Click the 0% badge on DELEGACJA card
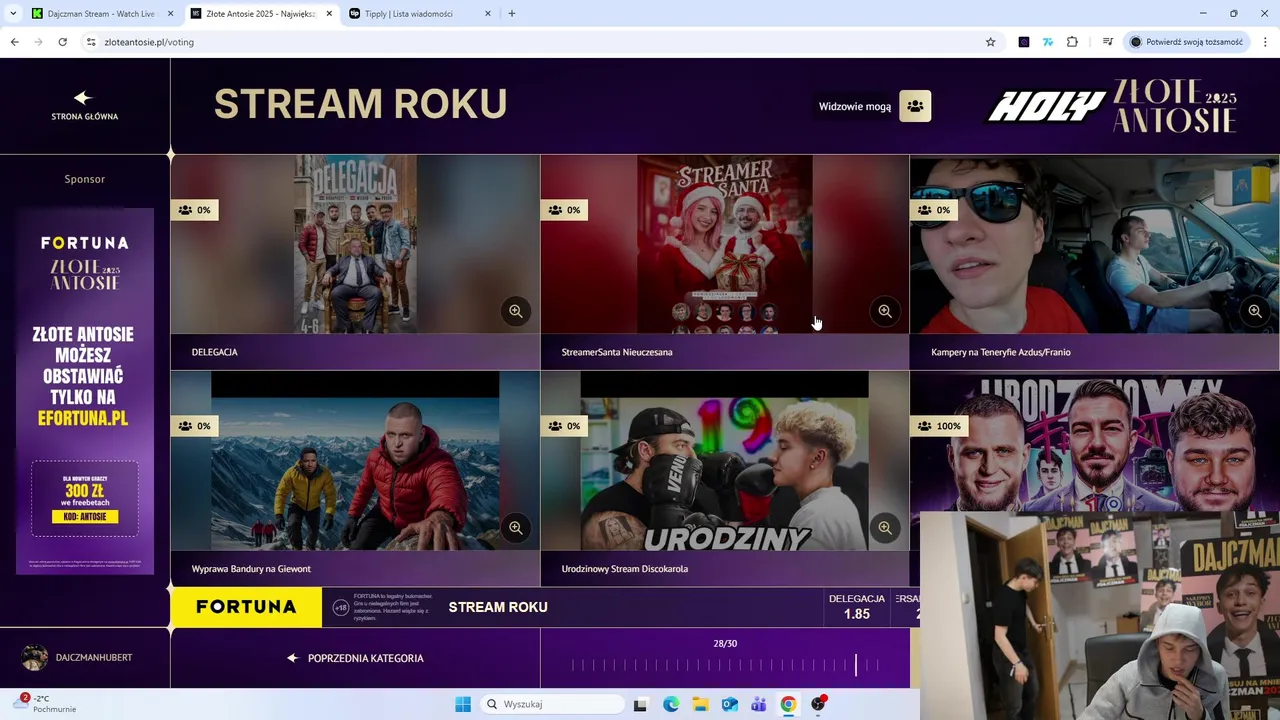1280x720 pixels. (x=195, y=210)
